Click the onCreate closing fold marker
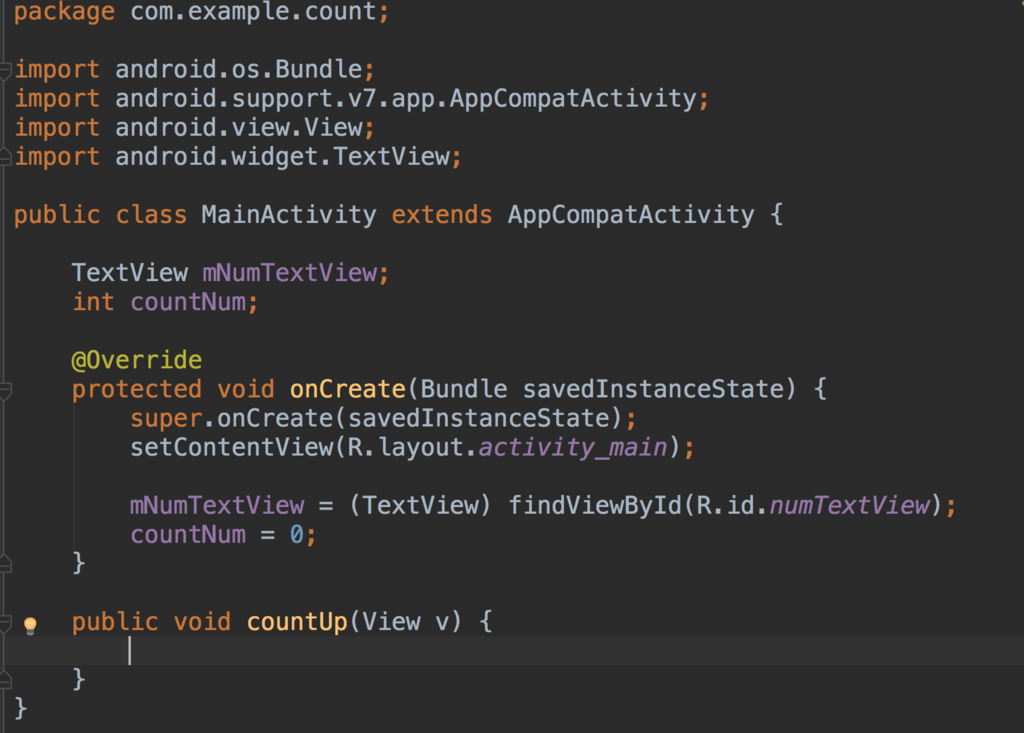Viewport: 1024px width, 733px height. [x=5, y=564]
